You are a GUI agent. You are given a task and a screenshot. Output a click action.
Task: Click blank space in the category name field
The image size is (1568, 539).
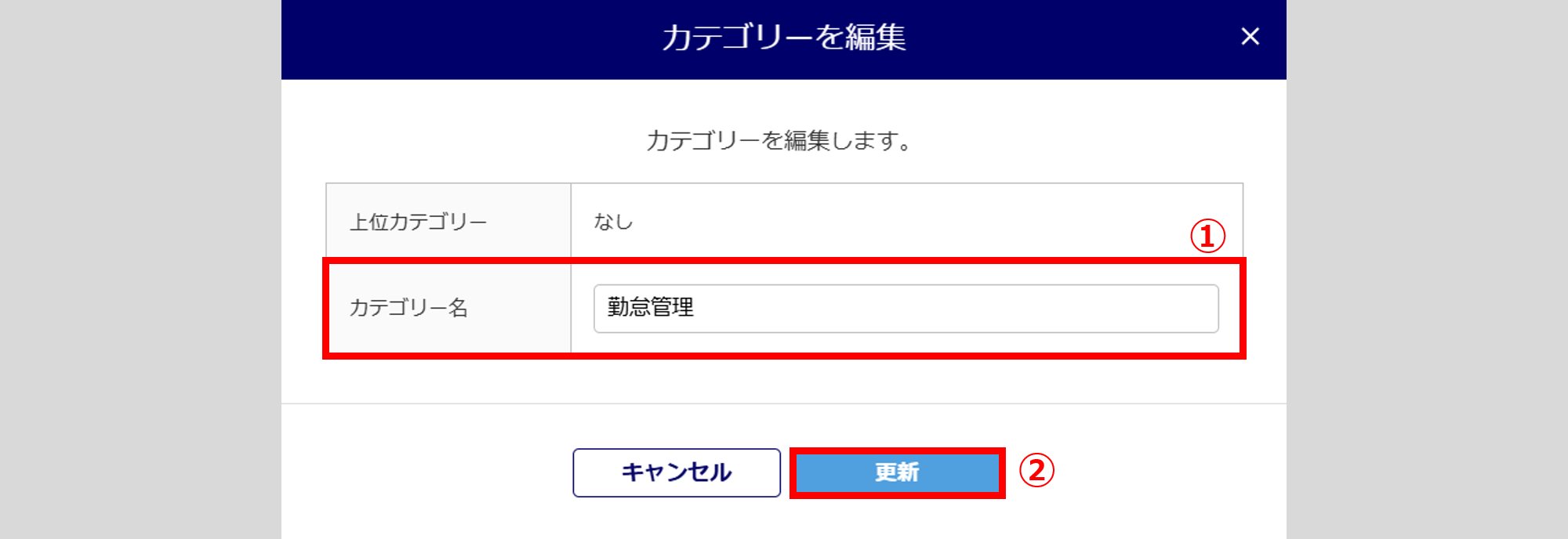coord(980,309)
